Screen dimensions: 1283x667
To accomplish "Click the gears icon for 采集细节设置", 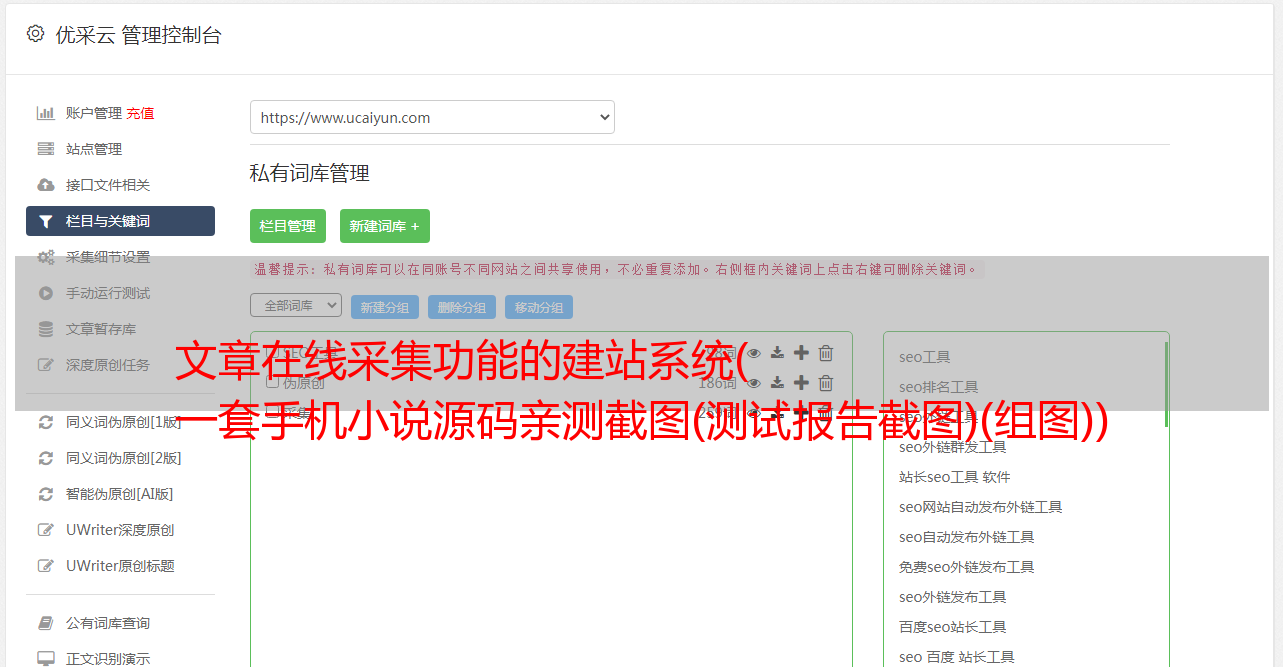I will pos(46,257).
